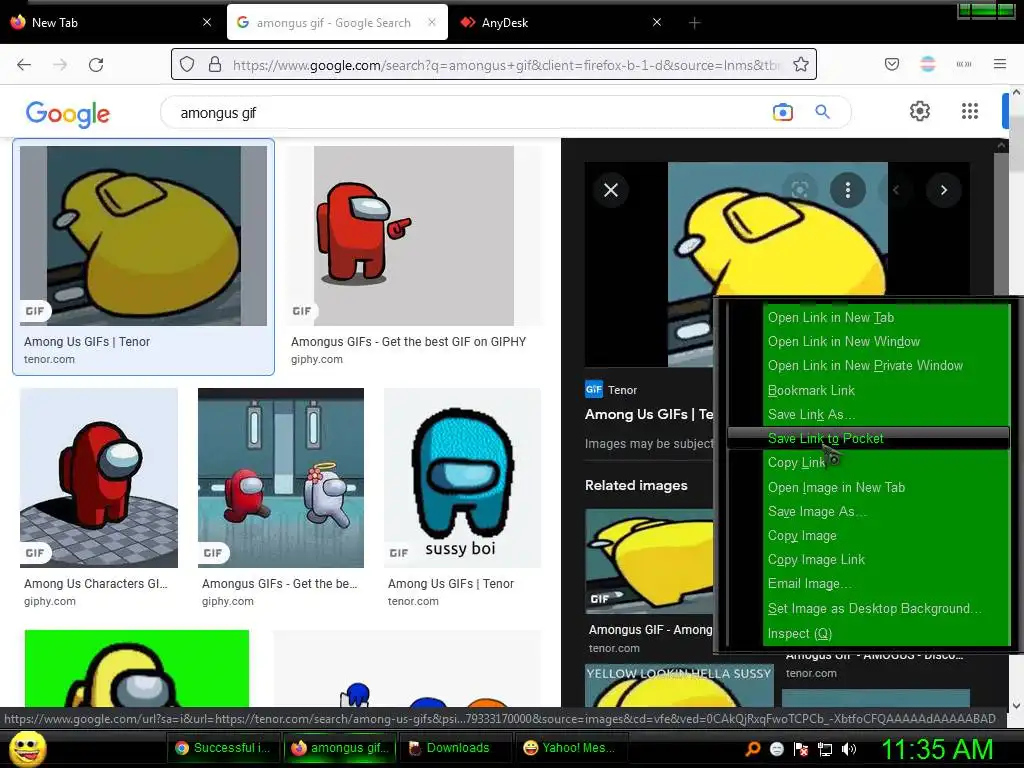Click the 11:35 AM taskbar clock

pos(937,749)
